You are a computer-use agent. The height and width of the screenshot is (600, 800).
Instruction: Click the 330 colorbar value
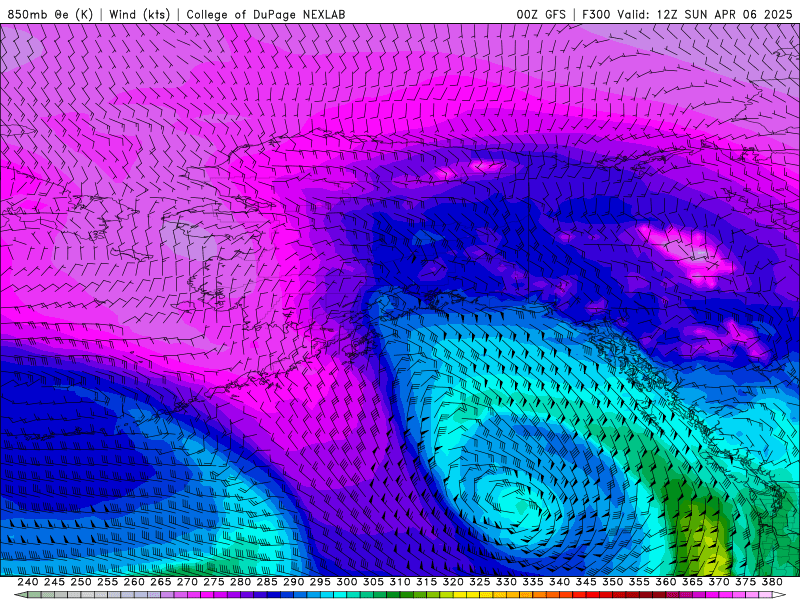click(x=506, y=582)
